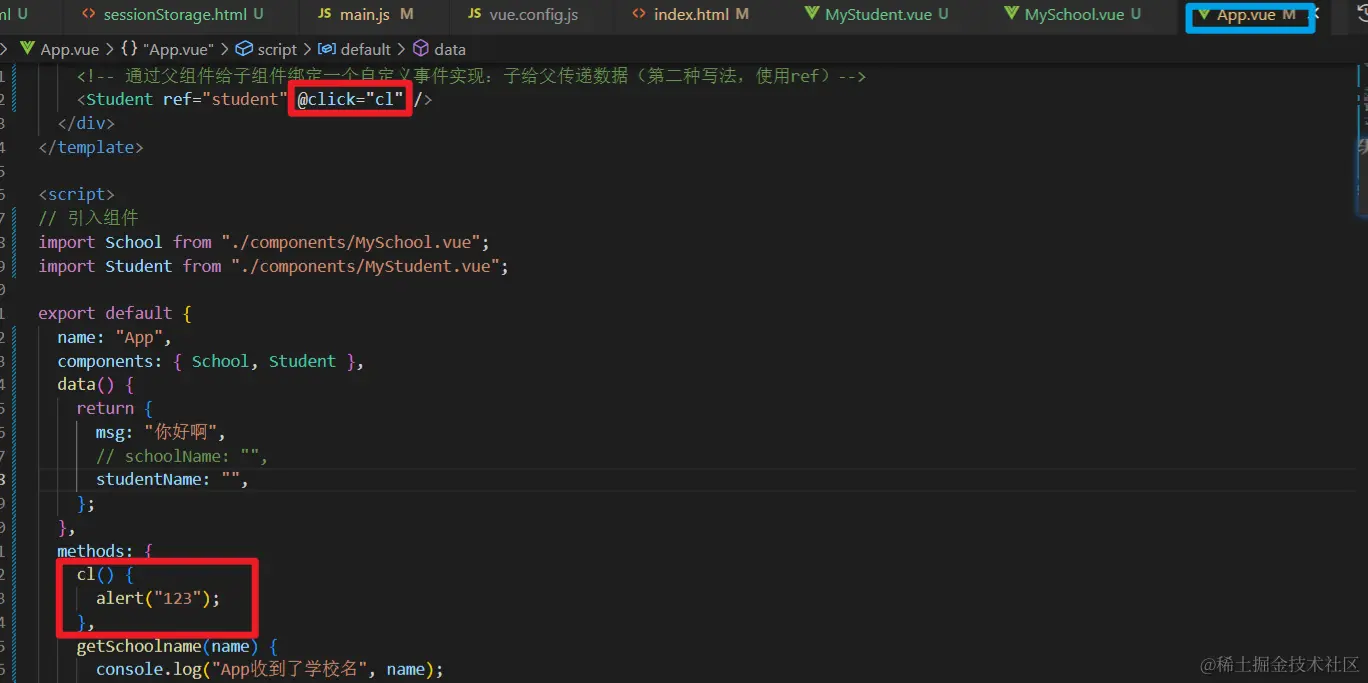Image resolution: width=1368 pixels, height=683 pixels.
Task: Click the "./components/MySchool.vue" import path
Action: click(x=351, y=242)
